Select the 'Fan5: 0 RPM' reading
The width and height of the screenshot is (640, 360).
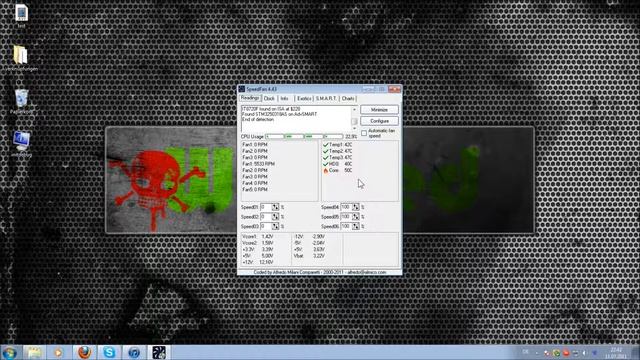coord(255,190)
